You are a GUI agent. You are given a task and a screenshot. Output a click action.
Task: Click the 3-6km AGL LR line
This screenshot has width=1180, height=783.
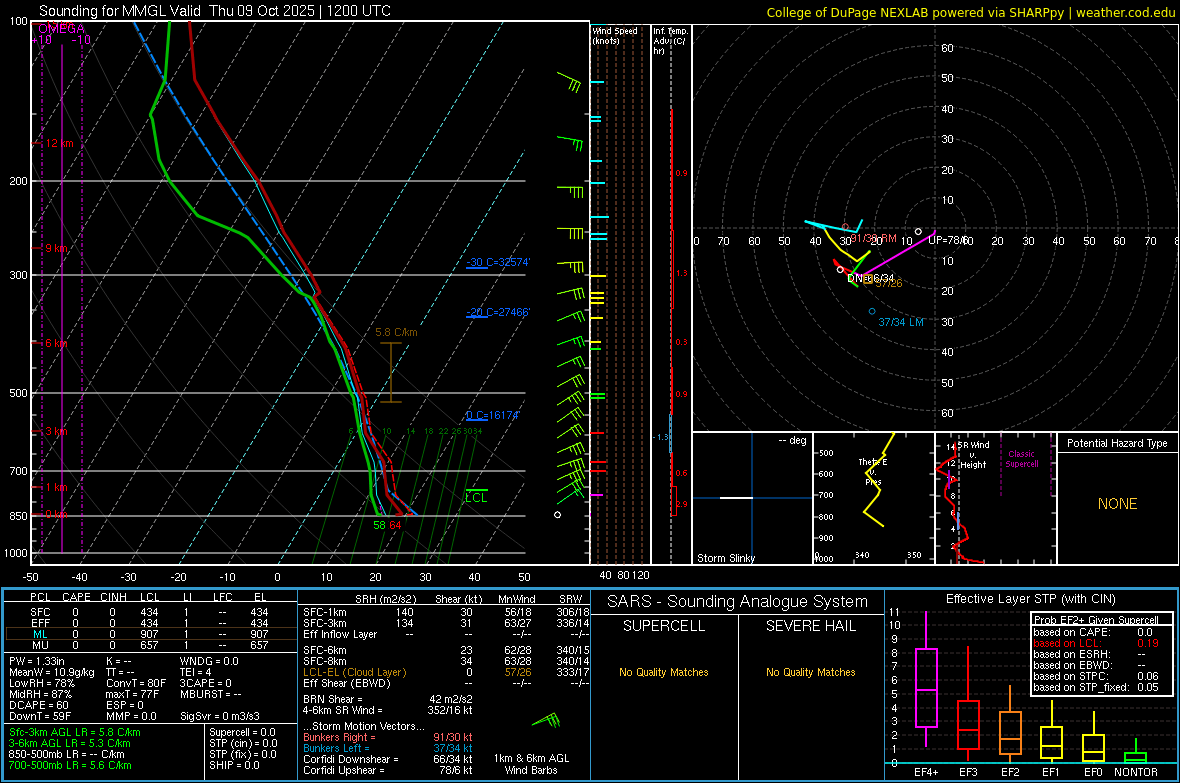tap(70, 743)
